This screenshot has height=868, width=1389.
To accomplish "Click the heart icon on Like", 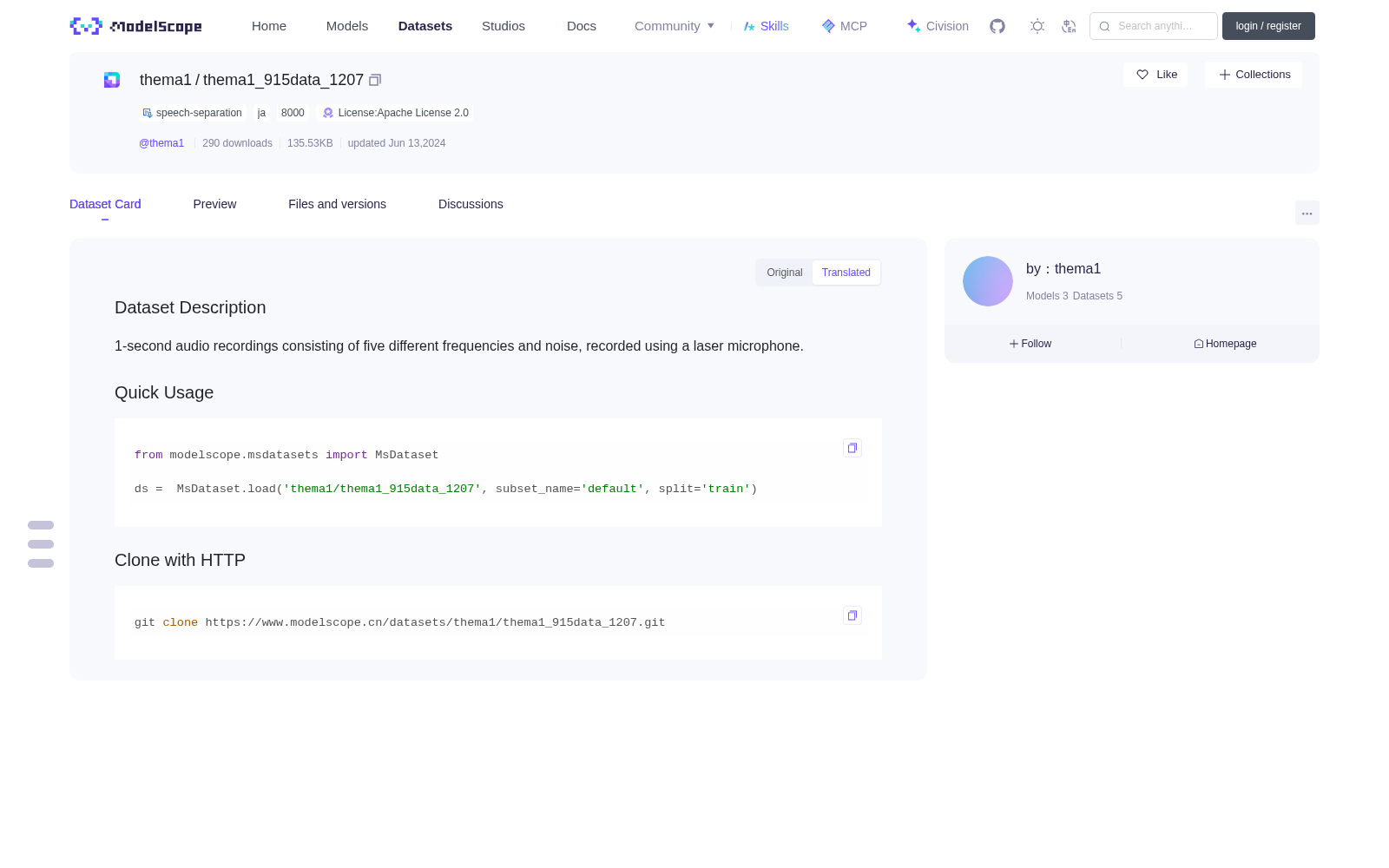I will coord(1142,75).
